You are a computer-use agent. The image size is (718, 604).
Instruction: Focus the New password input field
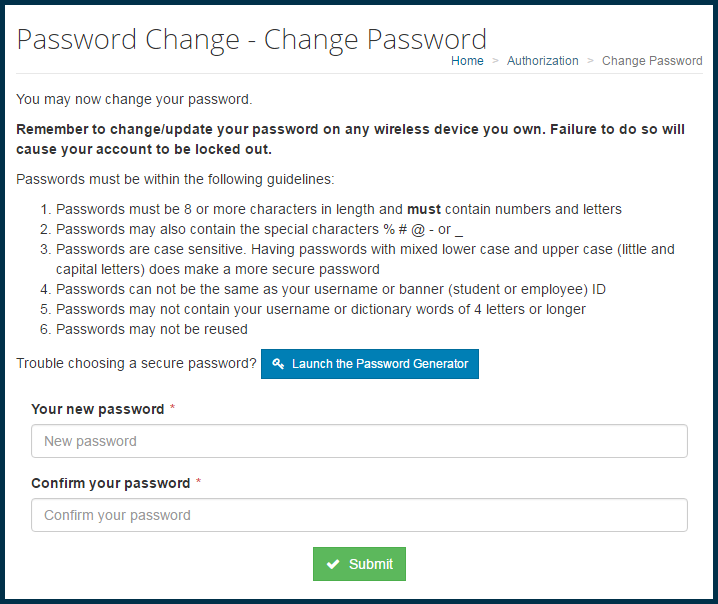[359, 441]
